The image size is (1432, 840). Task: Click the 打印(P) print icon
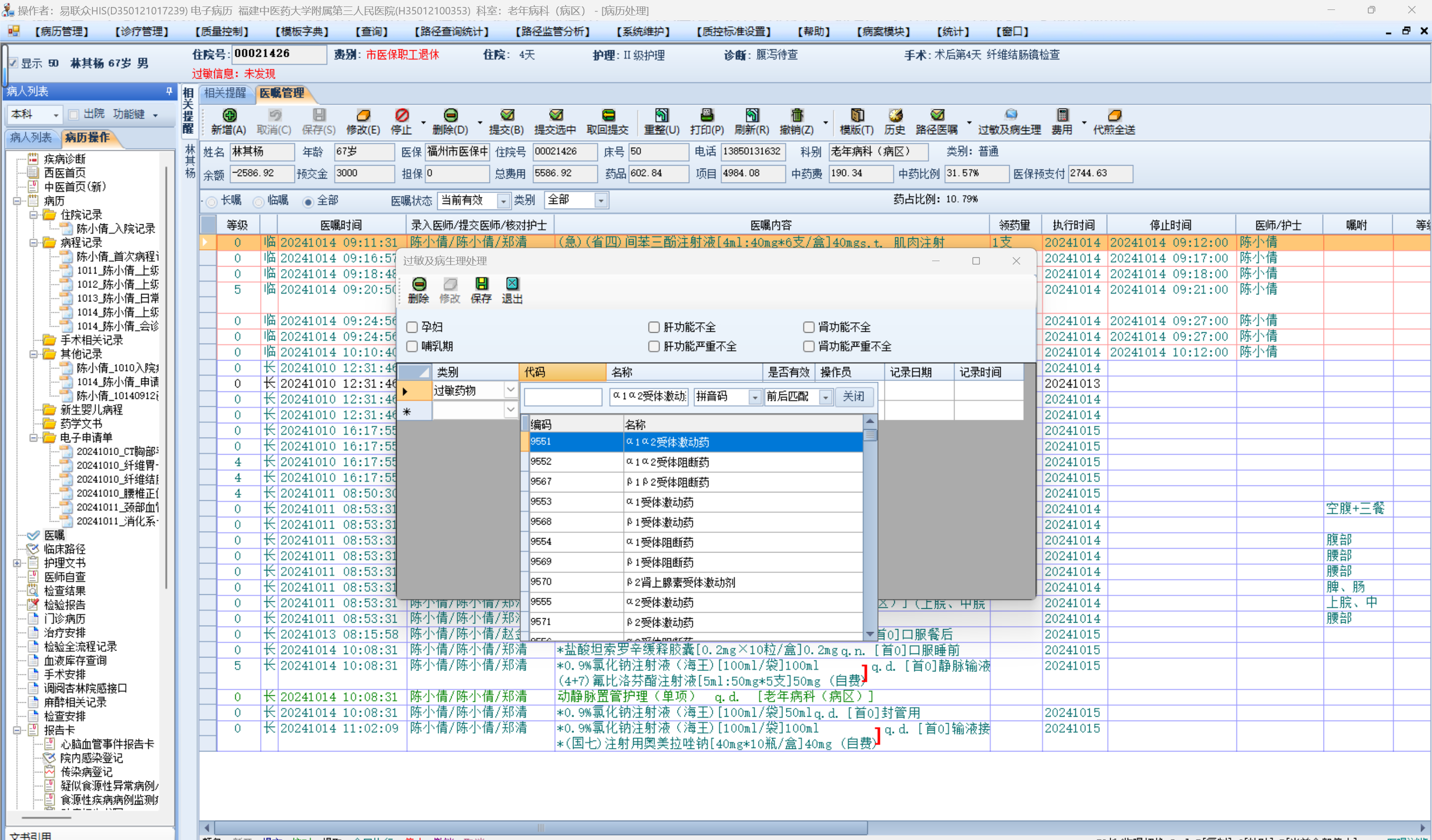coord(706,115)
